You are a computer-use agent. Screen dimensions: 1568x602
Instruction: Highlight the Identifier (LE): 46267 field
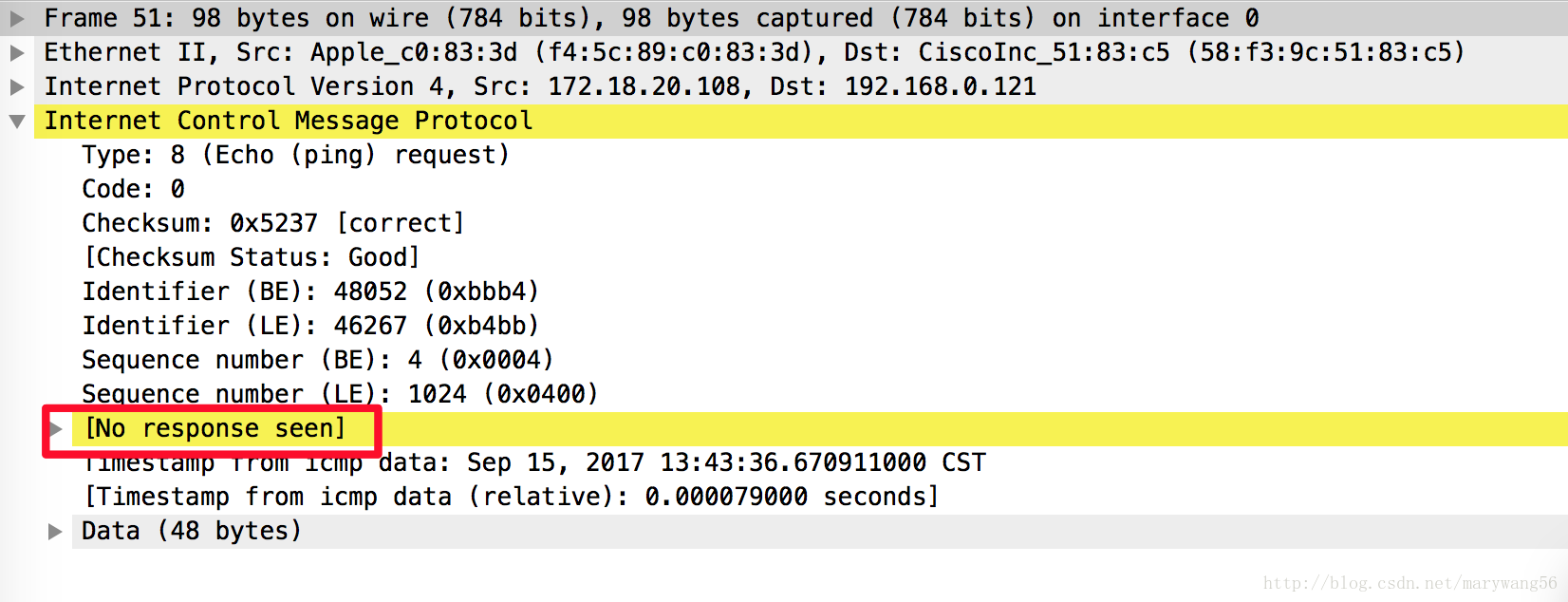[x=309, y=326]
